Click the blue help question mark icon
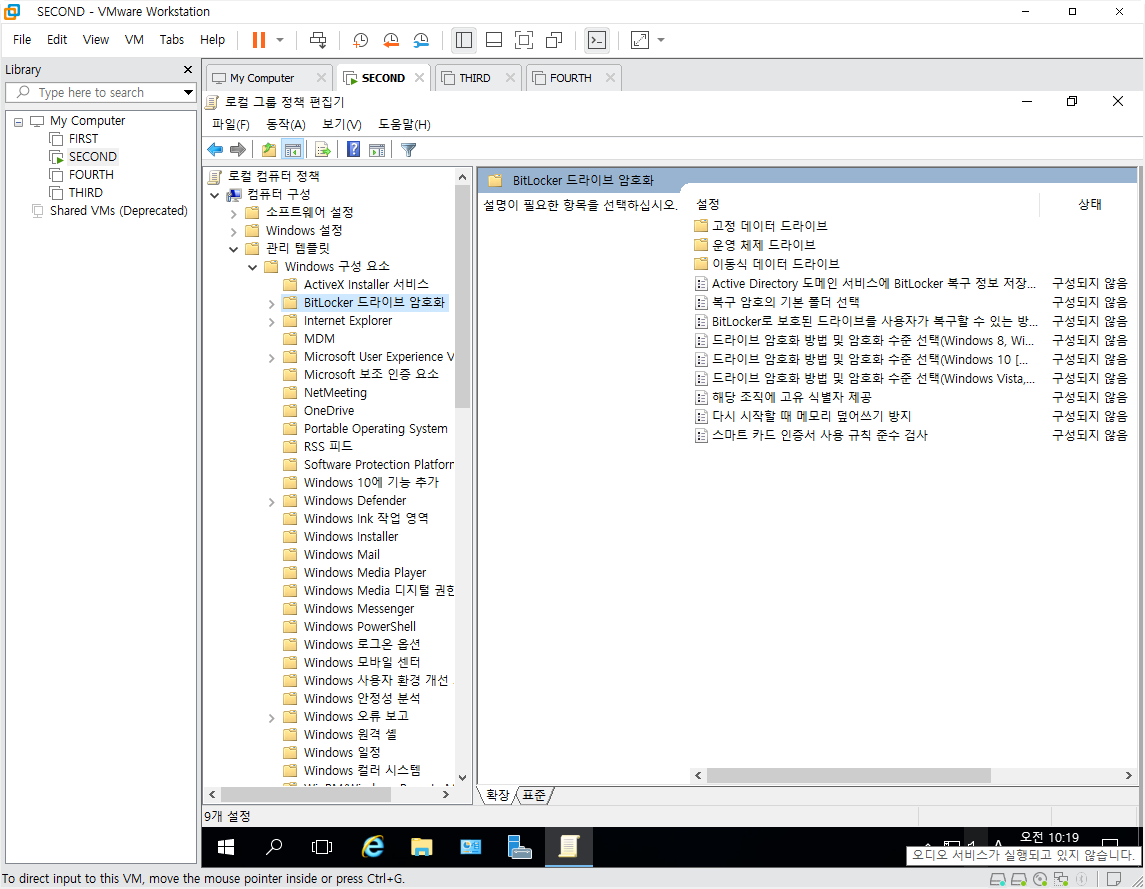Image resolution: width=1145 pixels, height=889 pixels. click(x=353, y=150)
